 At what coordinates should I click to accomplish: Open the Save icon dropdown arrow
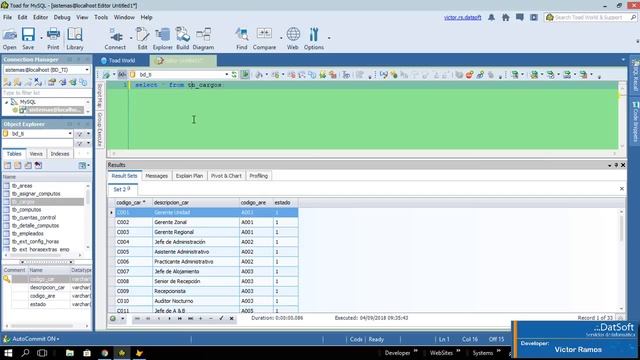pyautogui.click(x=41, y=38)
